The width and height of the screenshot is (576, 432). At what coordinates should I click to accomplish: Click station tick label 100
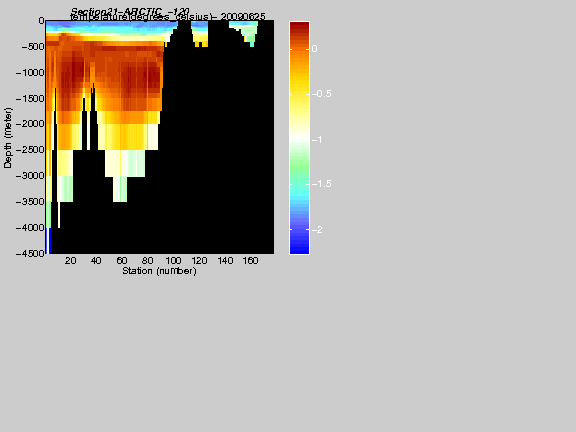point(173,261)
